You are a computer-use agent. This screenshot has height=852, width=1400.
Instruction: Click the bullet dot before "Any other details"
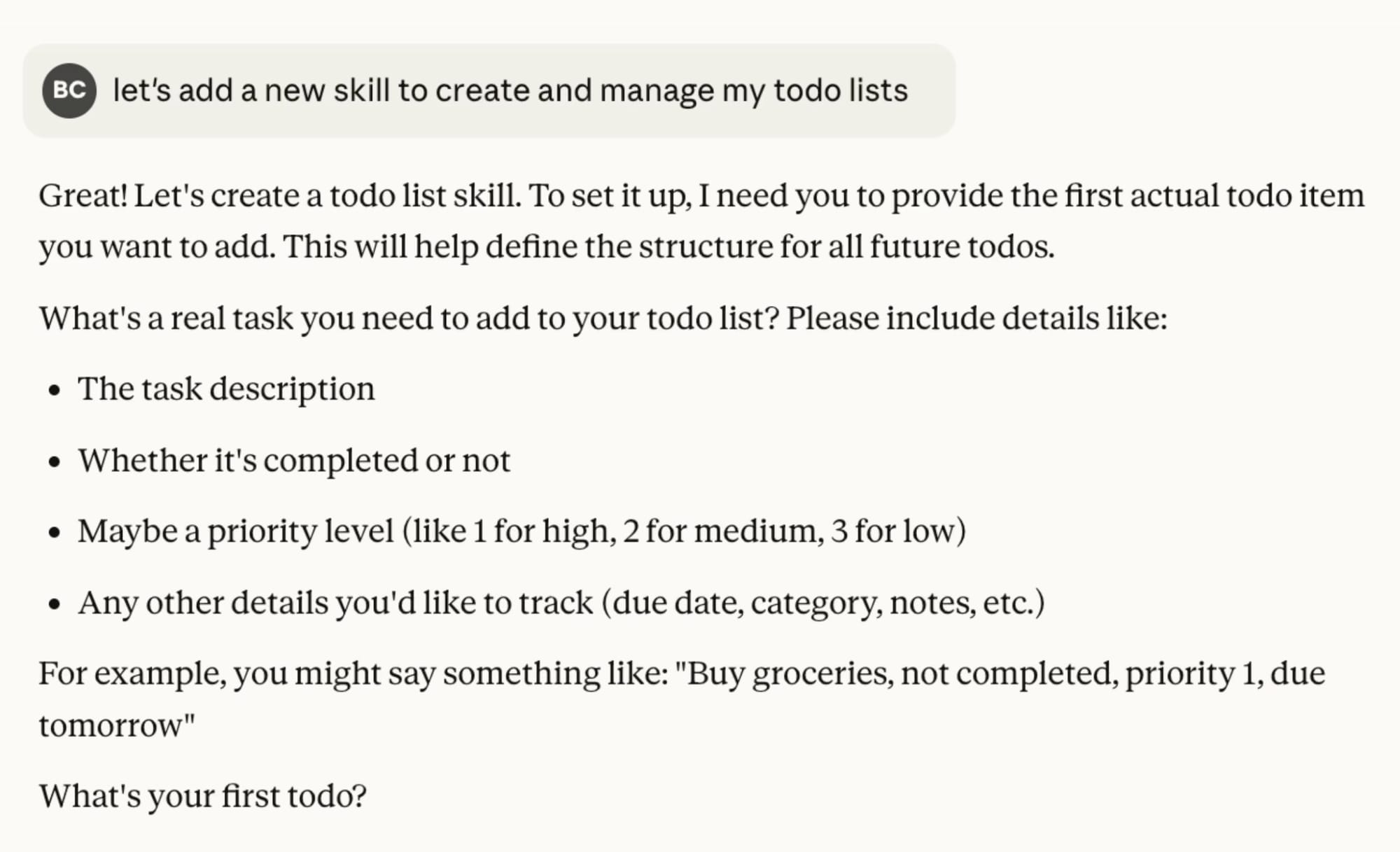click(x=55, y=605)
